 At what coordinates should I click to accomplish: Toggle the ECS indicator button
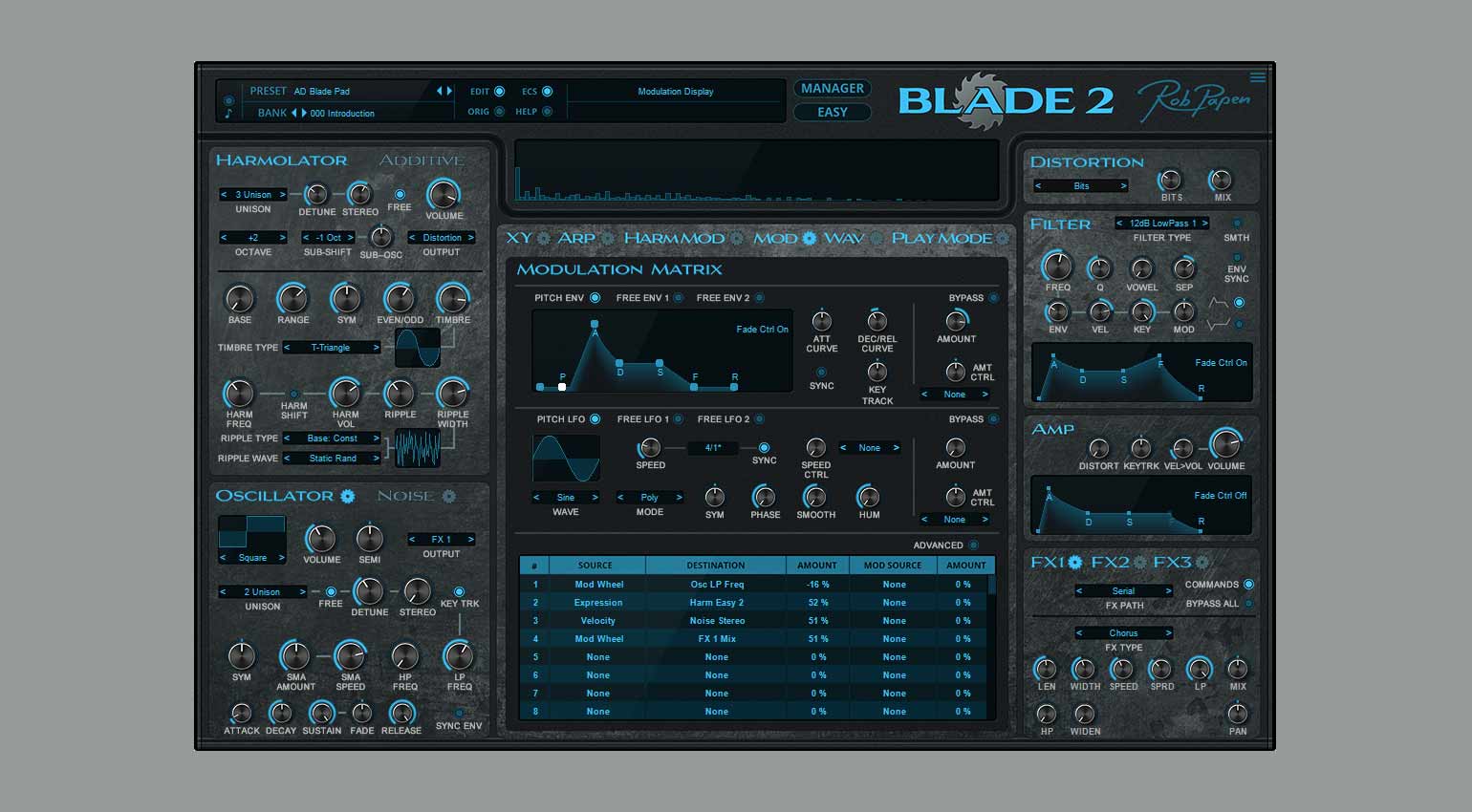pyautogui.click(x=548, y=92)
